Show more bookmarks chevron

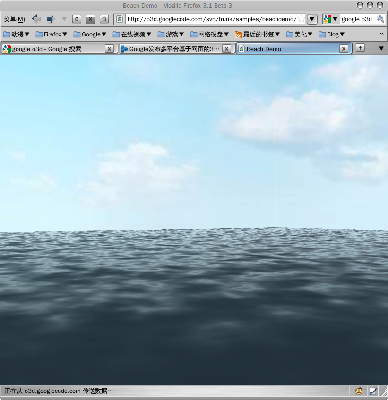pyautogui.click(x=381, y=34)
